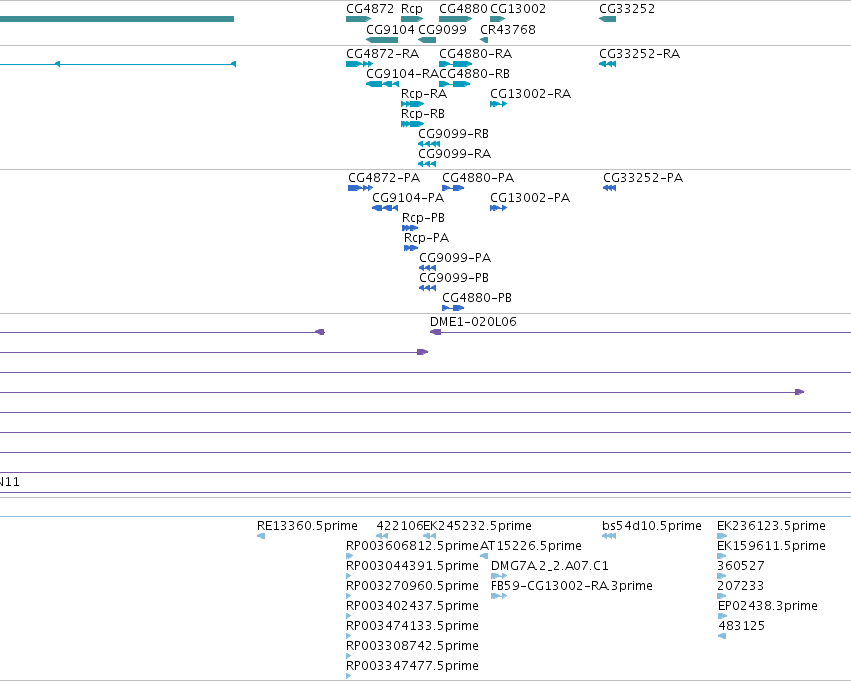Image resolution: width=851 pixels, height=681 pixels.
Task: Click the Rcp-RB transcript glyph
Action: 412,124
